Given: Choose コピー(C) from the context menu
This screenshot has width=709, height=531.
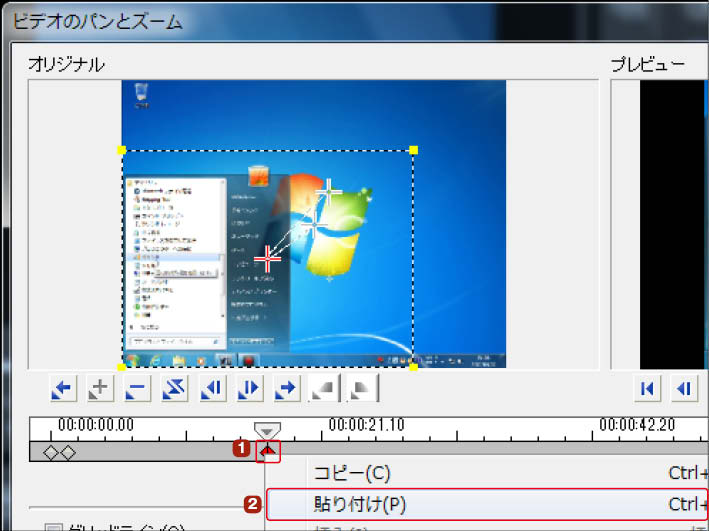Looking at the screenshot, I should tap(487, 474).
